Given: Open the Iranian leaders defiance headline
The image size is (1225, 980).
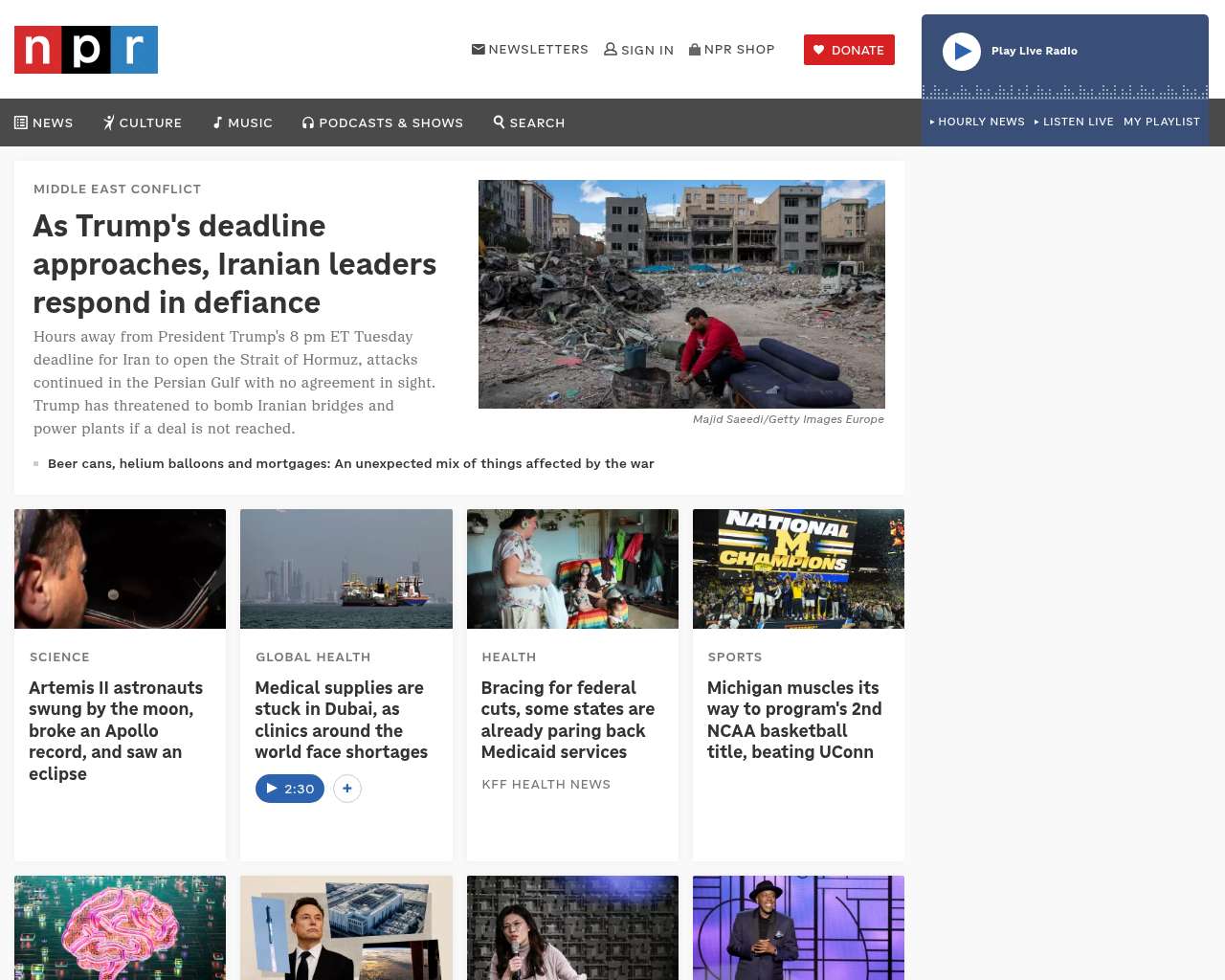Looking at the screenshot, I should pyautogui.click(x=234, y=263).
